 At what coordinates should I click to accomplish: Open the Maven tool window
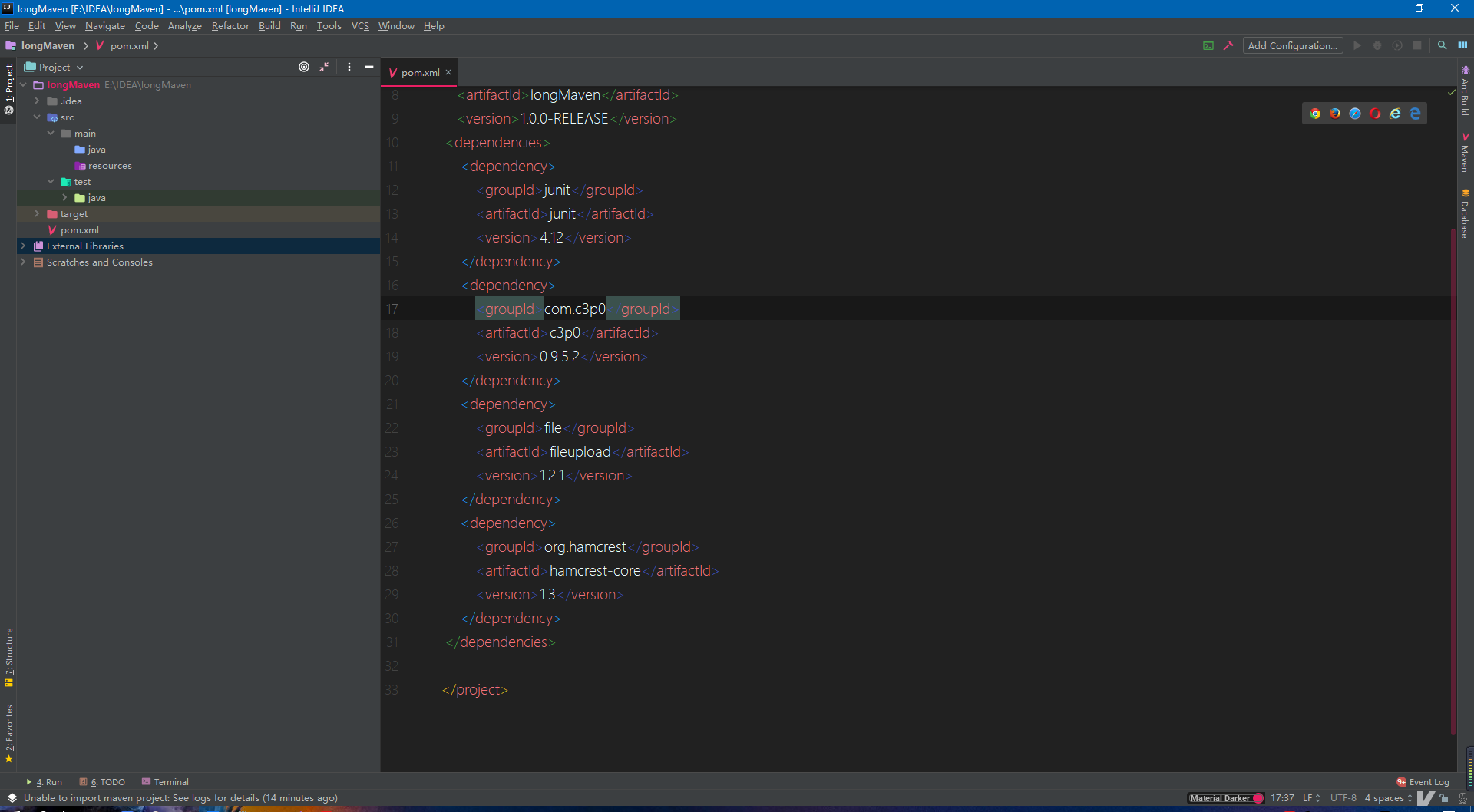(1465, 153)
